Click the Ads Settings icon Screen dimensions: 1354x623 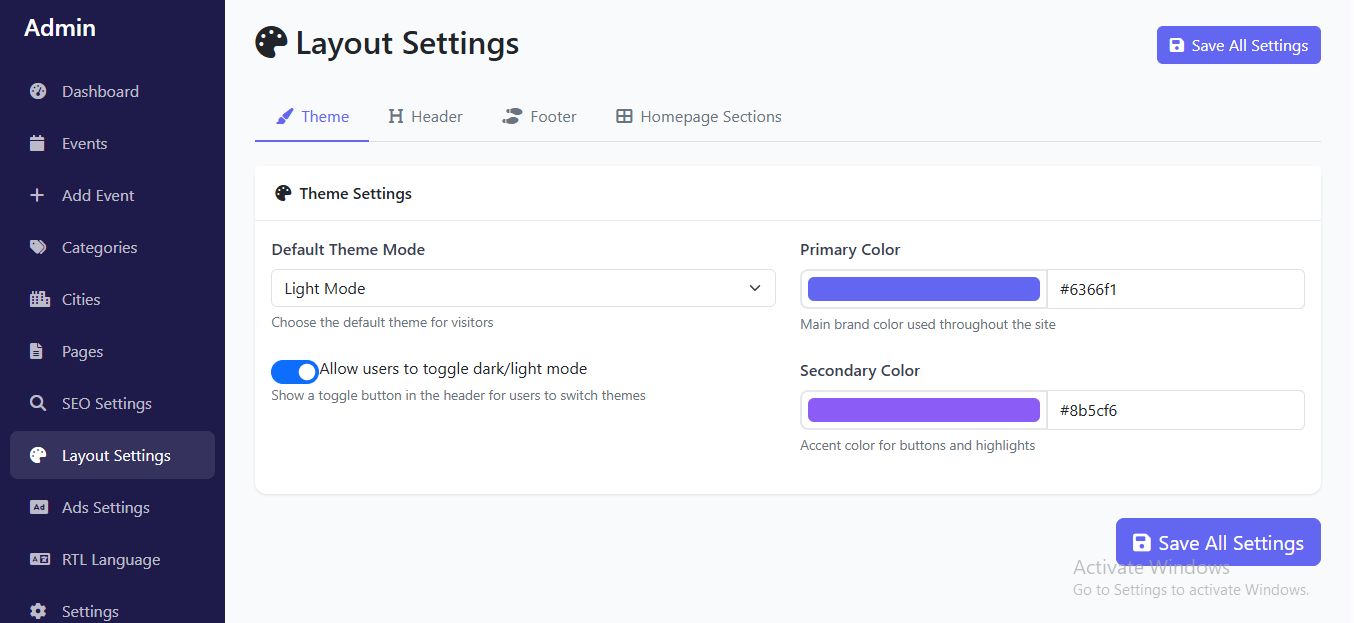[x=39, y=508]
